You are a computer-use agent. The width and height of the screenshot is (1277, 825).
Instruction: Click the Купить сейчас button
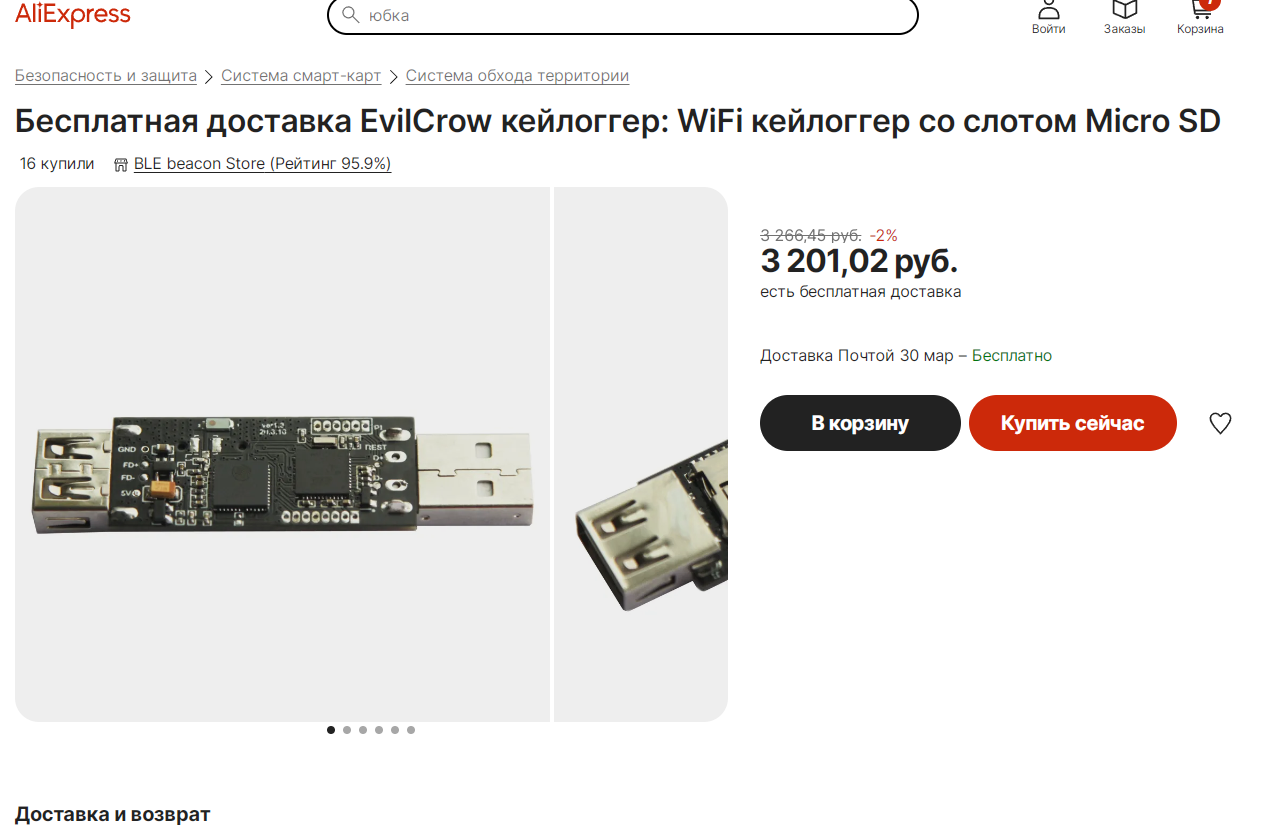pyautogui.click(x=1073, y=423)
